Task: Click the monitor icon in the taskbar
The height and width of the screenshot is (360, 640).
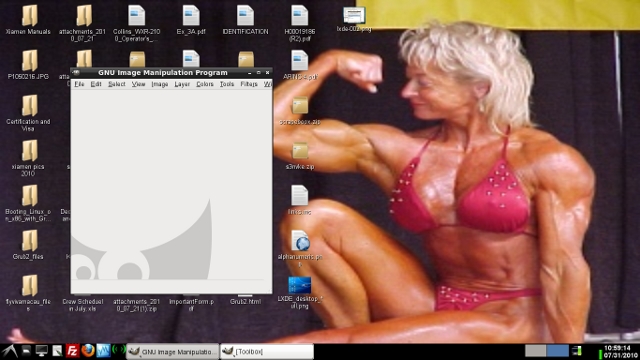Action: [x=41, y=351]
